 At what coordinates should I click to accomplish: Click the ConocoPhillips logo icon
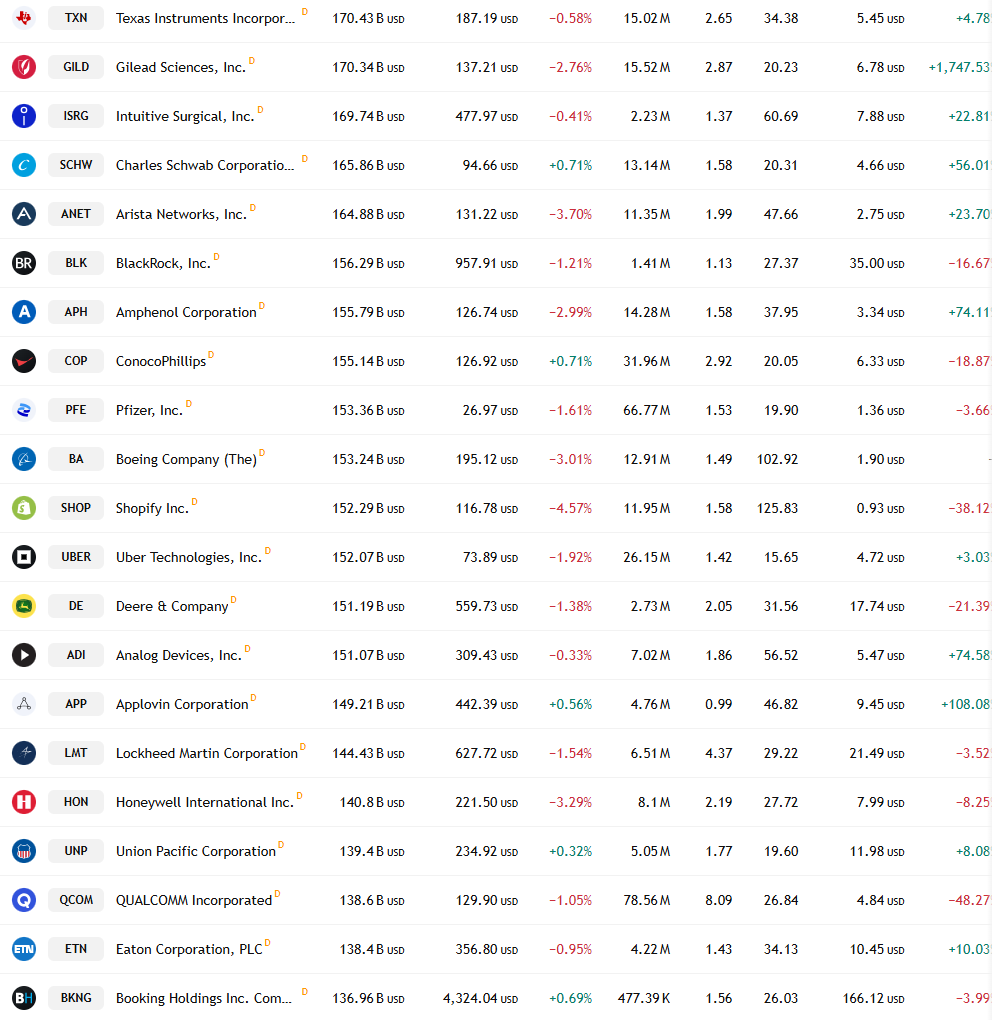click(24, 361)
